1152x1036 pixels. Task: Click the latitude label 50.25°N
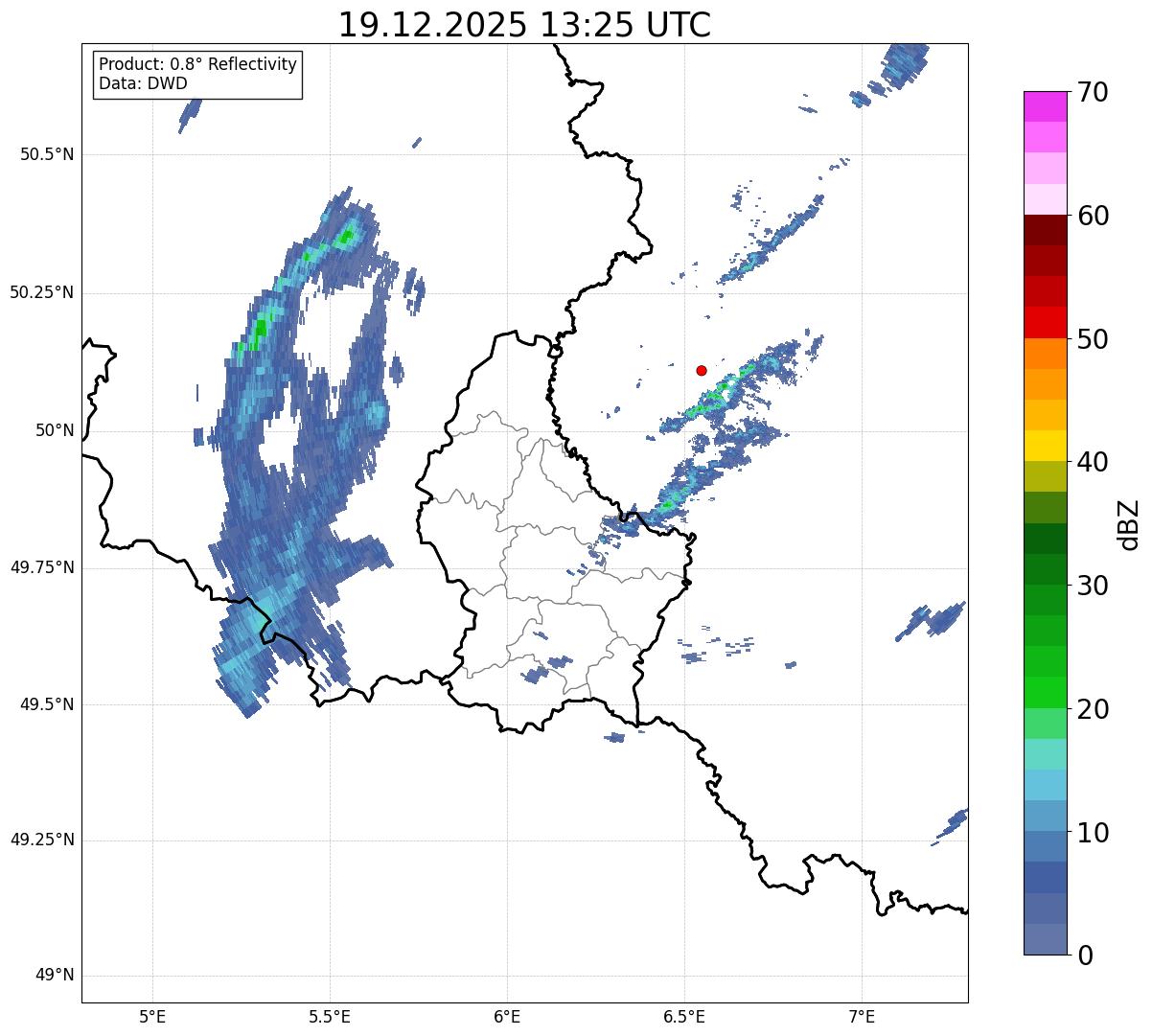[x=41, y=292]
